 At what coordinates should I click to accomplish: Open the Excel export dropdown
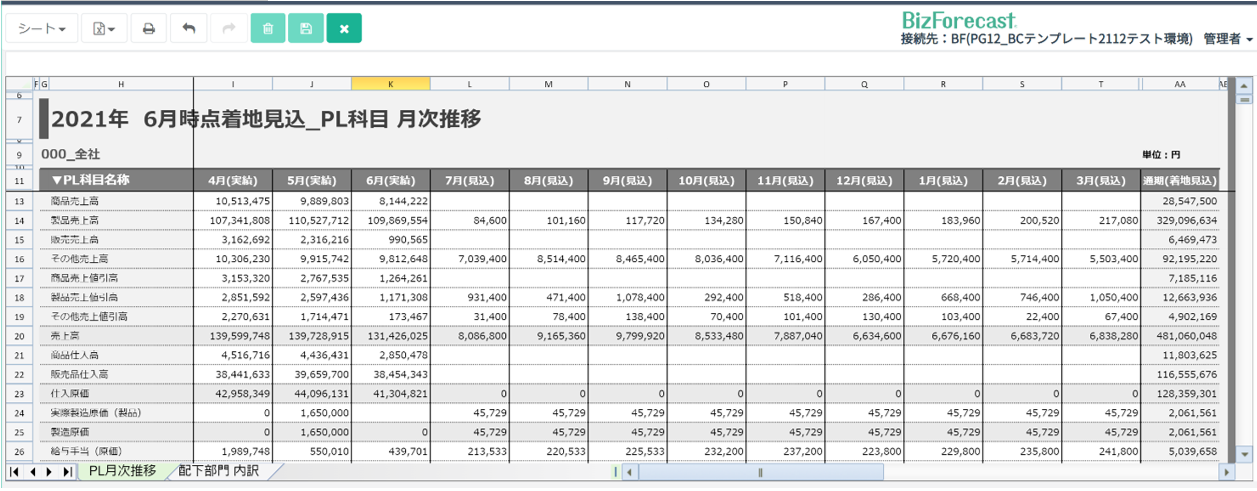(104, 29)
